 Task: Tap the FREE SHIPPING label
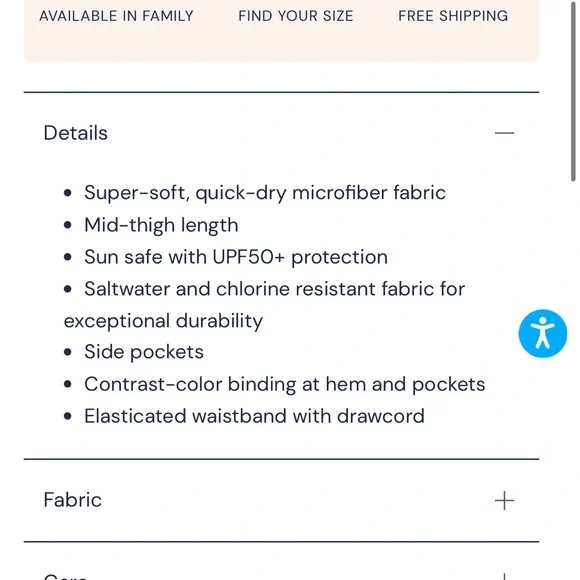click(453, 16)
